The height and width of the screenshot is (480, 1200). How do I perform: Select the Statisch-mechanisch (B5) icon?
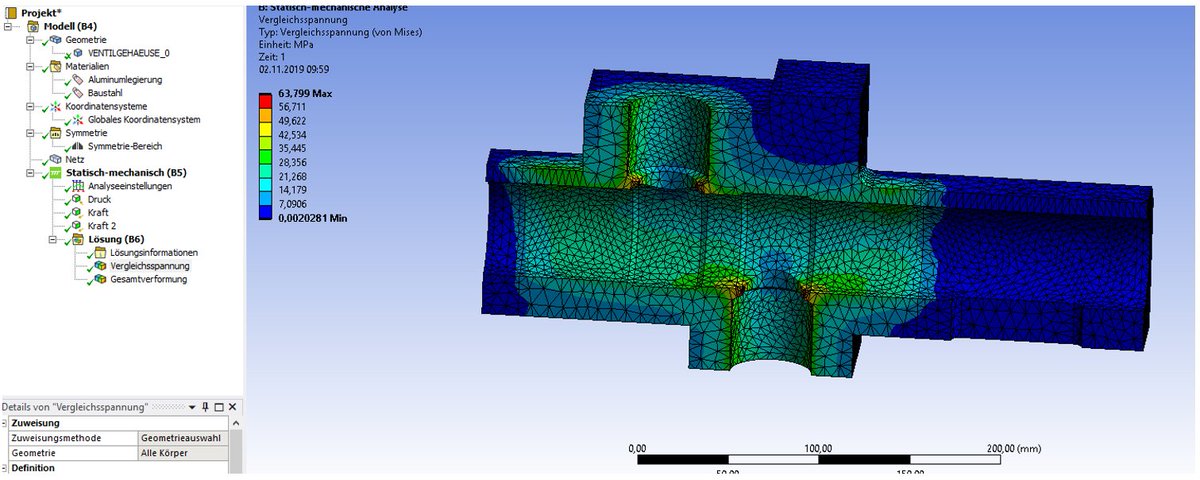[x=54, y=172]
